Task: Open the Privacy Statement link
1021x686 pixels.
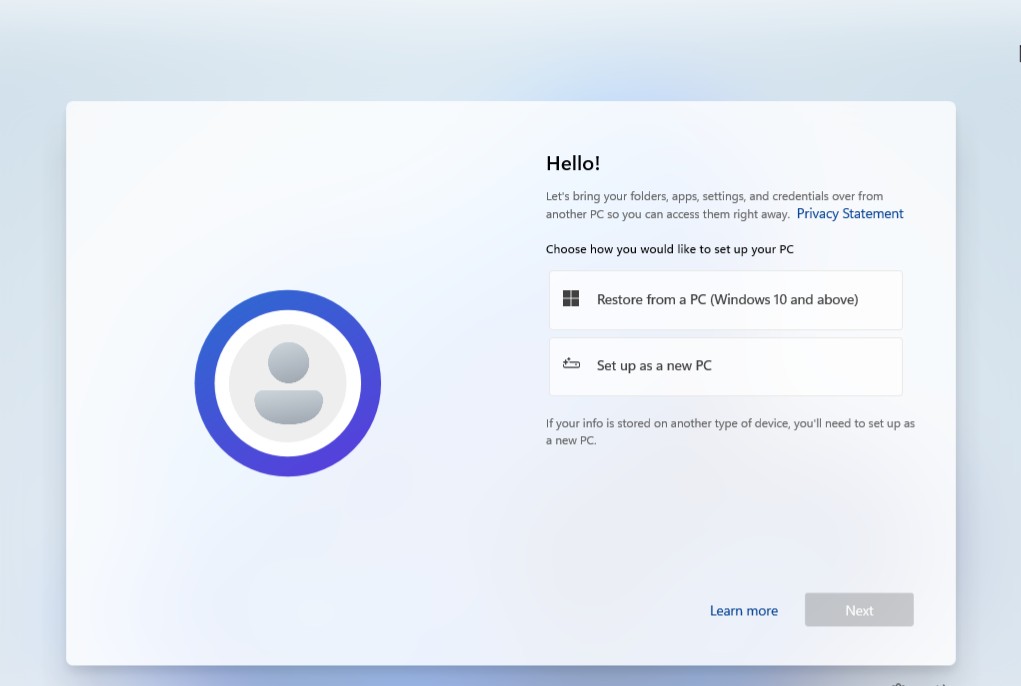Action: pos(849,214)
